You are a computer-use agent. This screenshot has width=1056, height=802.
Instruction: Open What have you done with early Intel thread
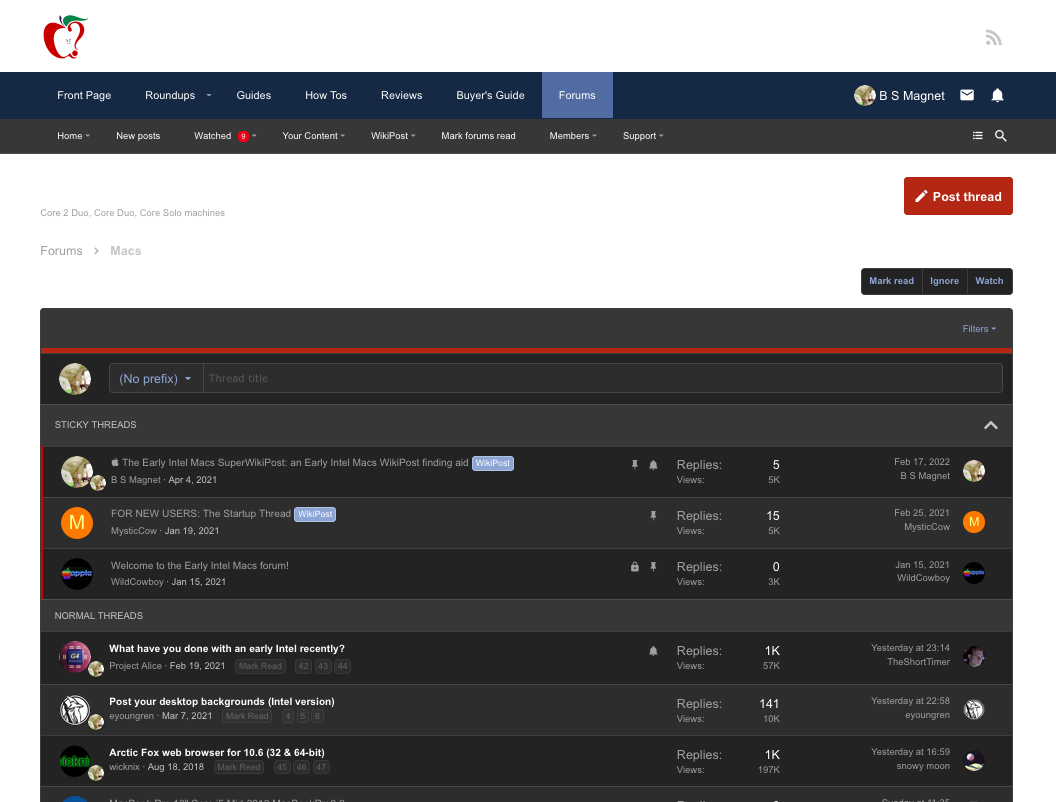pos(227,648)
